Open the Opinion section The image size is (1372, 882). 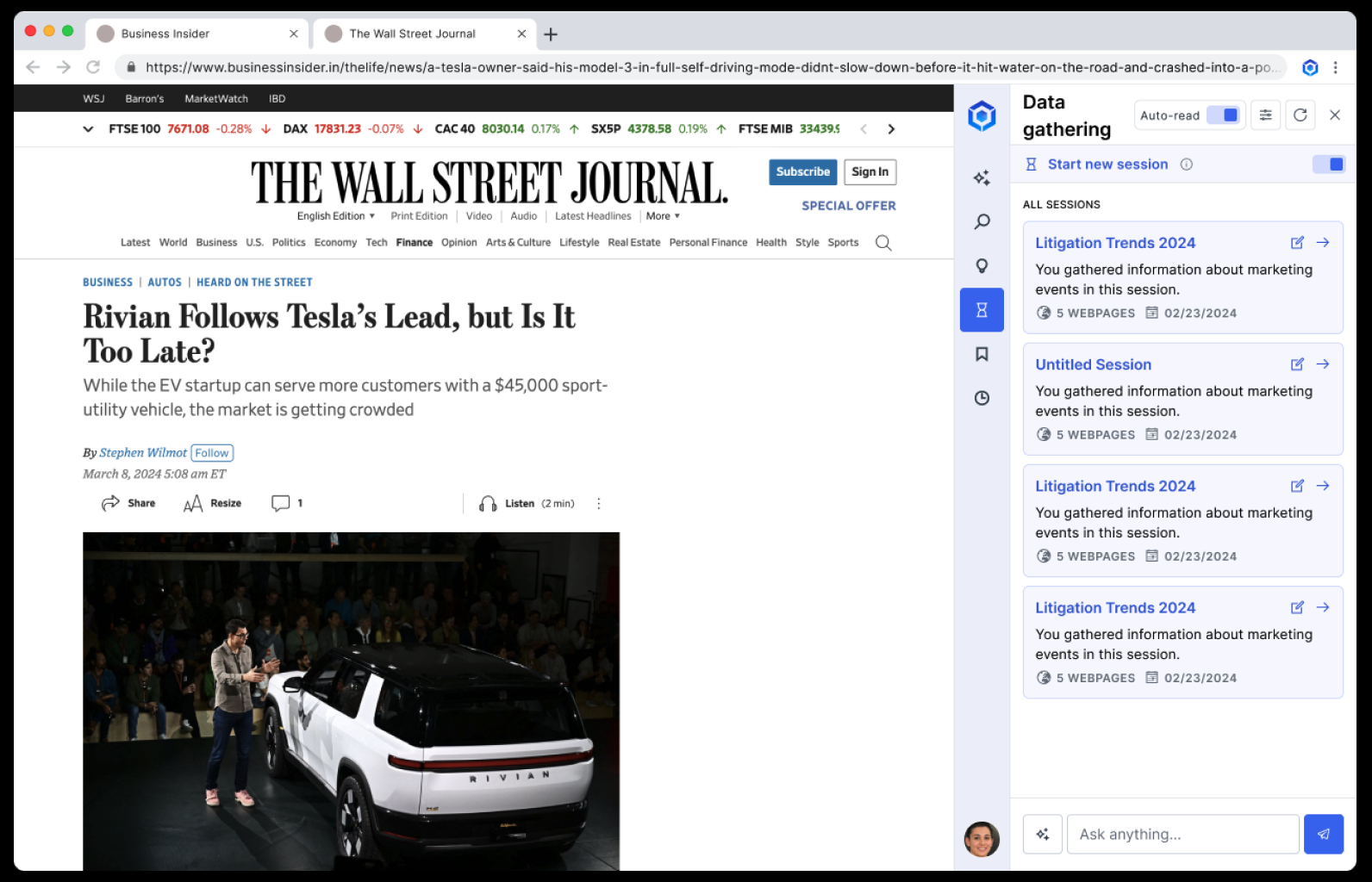[x=459, y=243]
